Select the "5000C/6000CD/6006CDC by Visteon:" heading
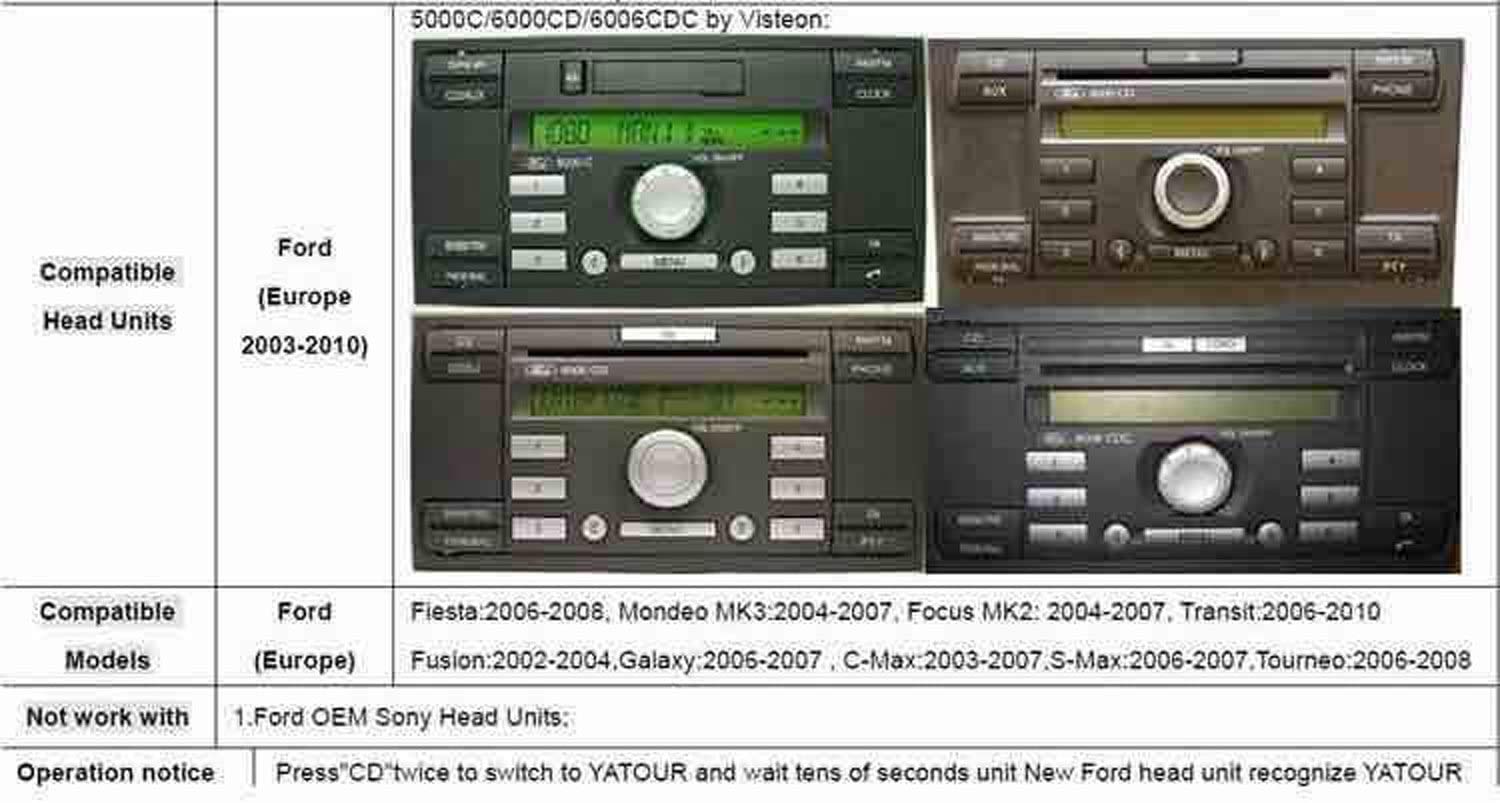Image resolution: width=1500 pixels, height=803 pixels. click(621, 19)
